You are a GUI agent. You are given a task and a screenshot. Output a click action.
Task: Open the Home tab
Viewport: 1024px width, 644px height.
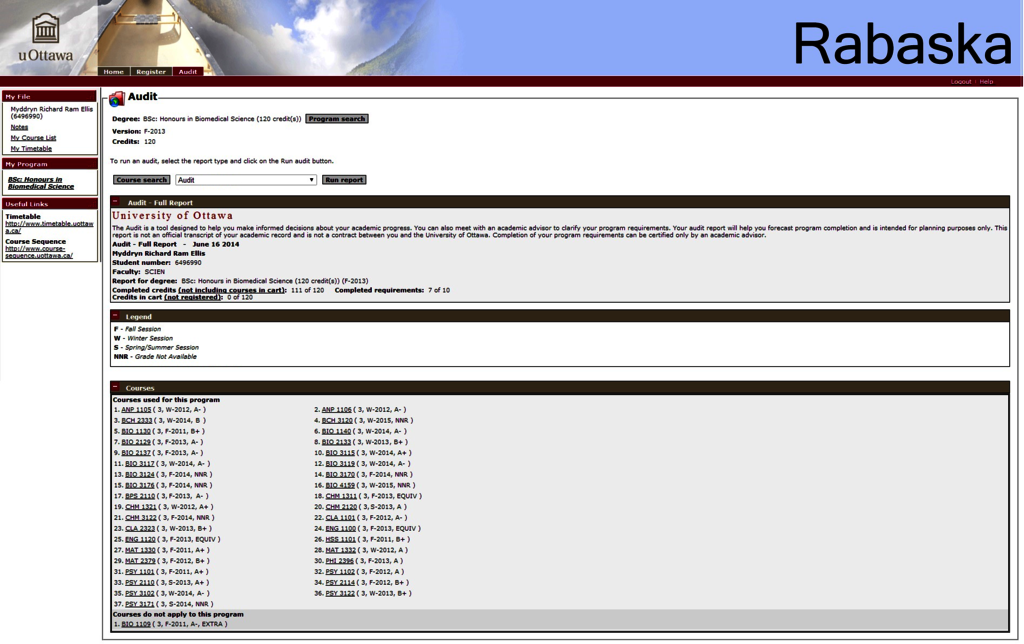(x=114, y=71)
